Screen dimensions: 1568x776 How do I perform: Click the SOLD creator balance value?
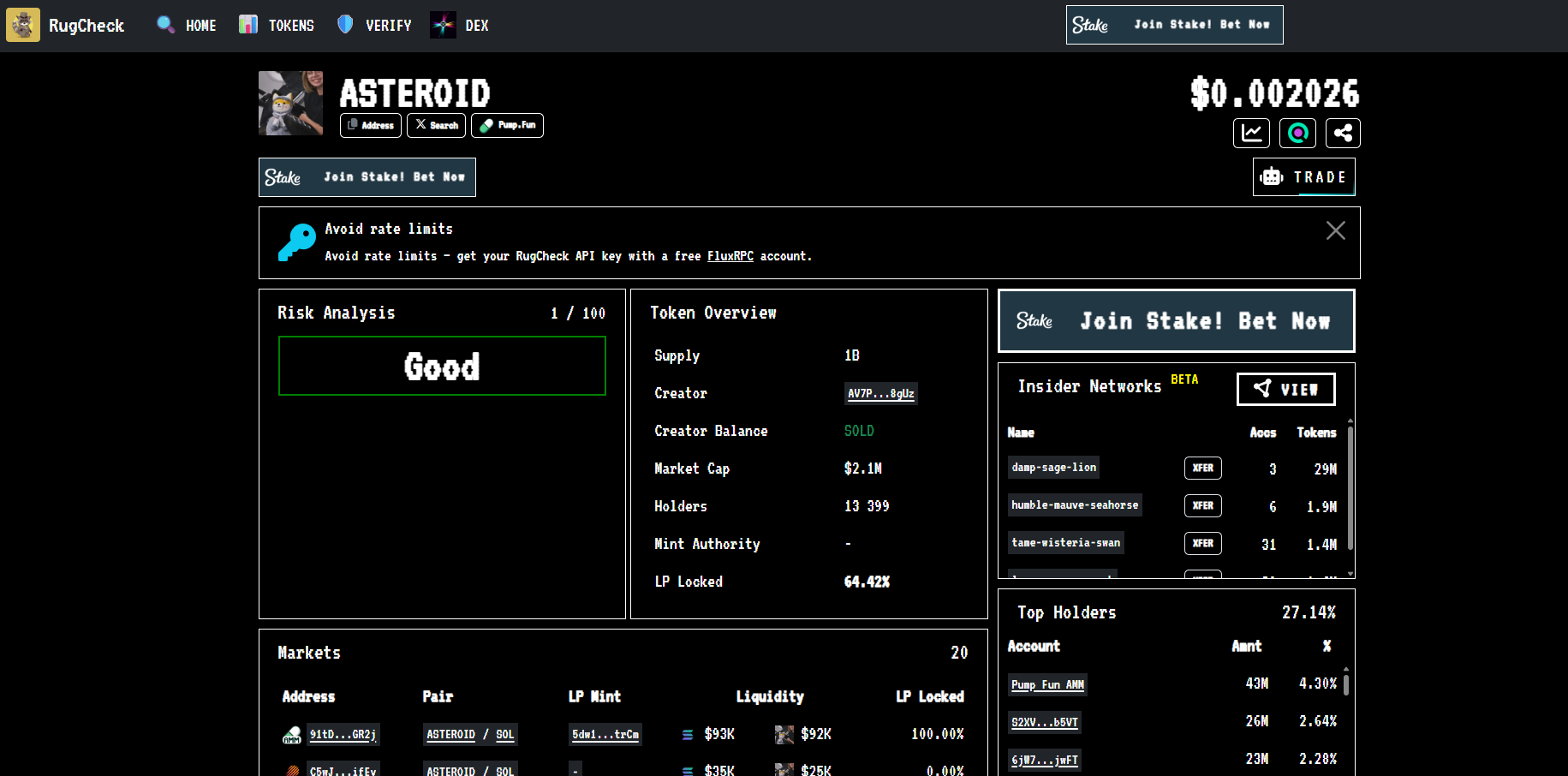pos(859,431)
